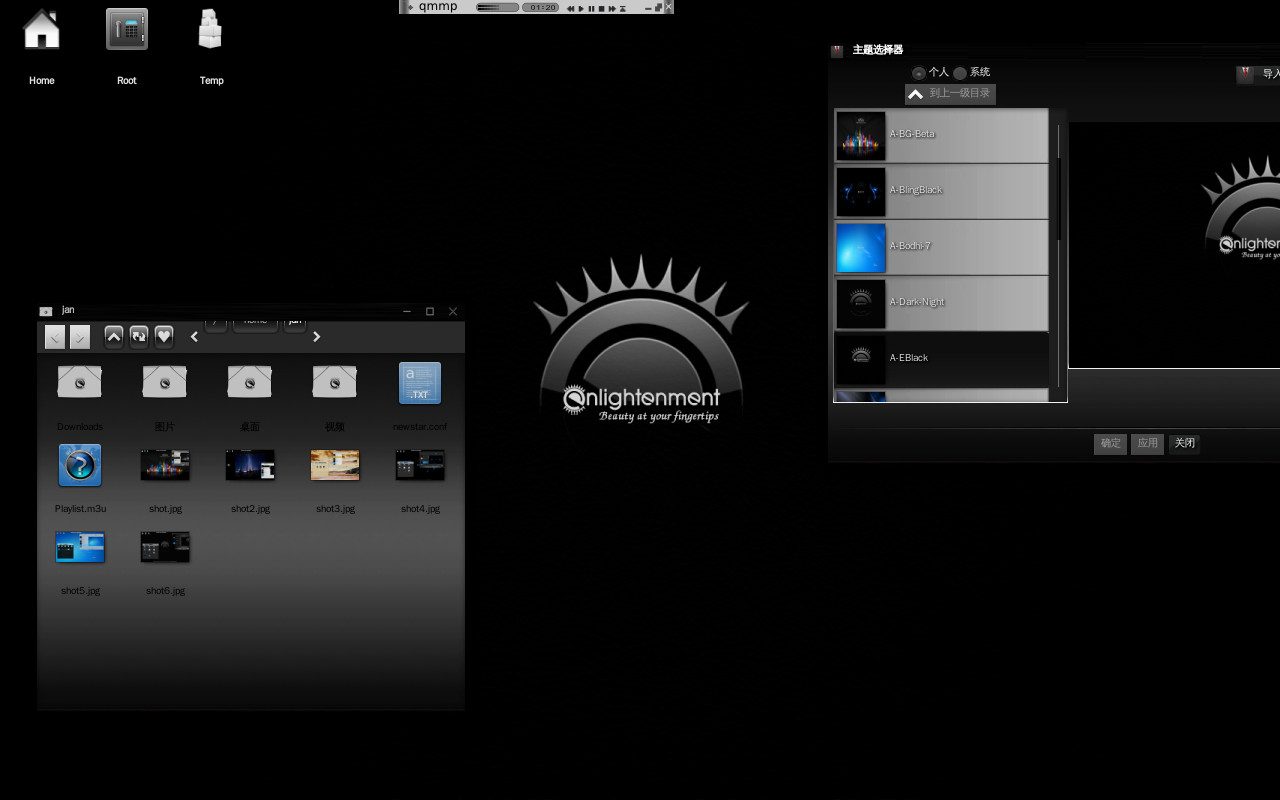Click 确定 OK button in theme selector
This screenshot has width=1280, height=800.
(x=1110, y=443)
